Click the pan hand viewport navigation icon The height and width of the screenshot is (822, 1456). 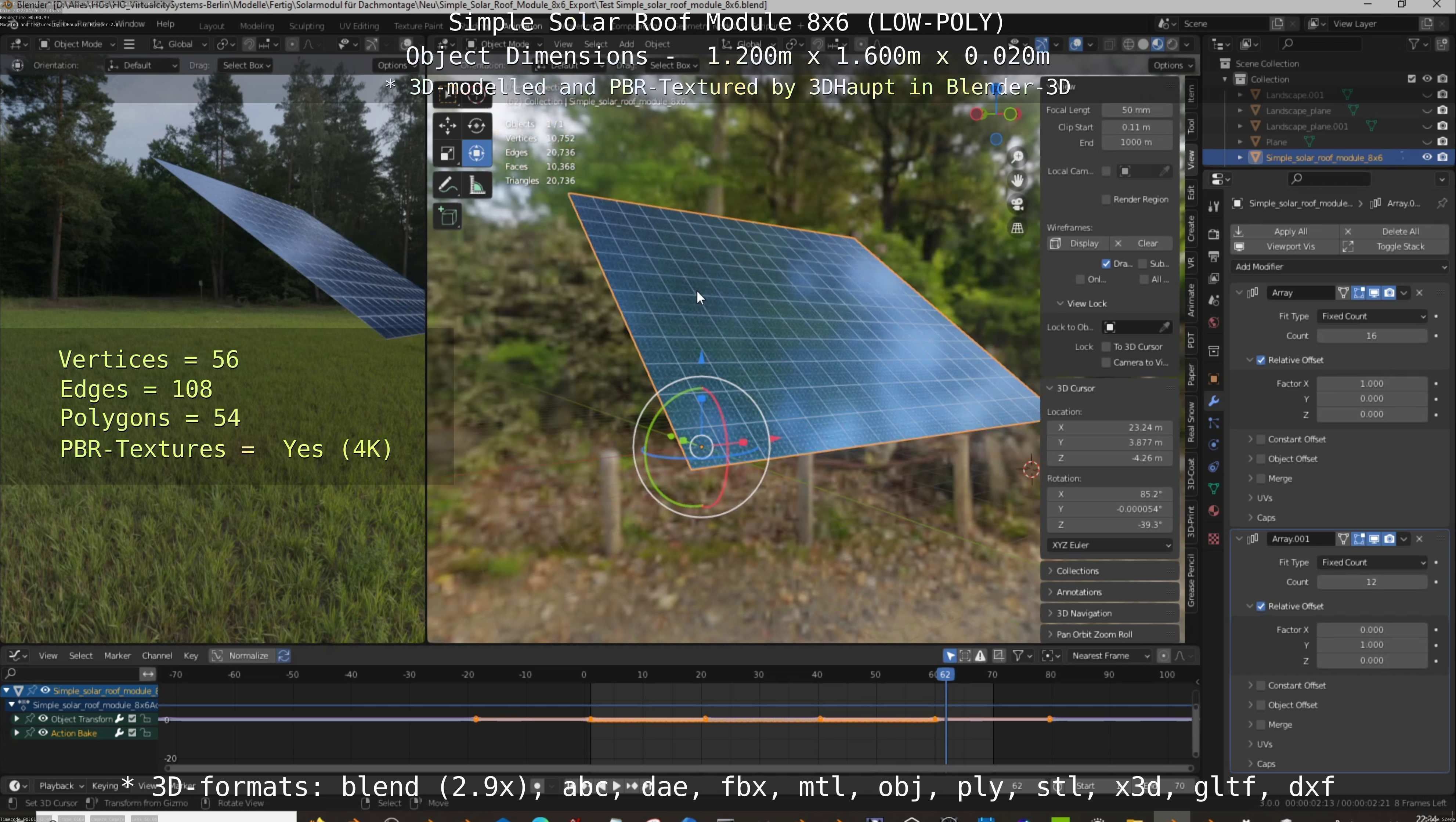(1018, 180)
